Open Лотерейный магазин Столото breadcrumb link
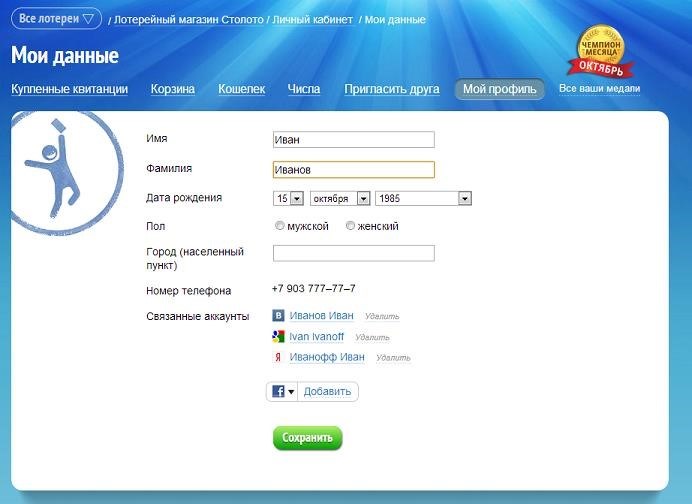The height and width of the screenshot is (504, 692). (x=188, y=20)
